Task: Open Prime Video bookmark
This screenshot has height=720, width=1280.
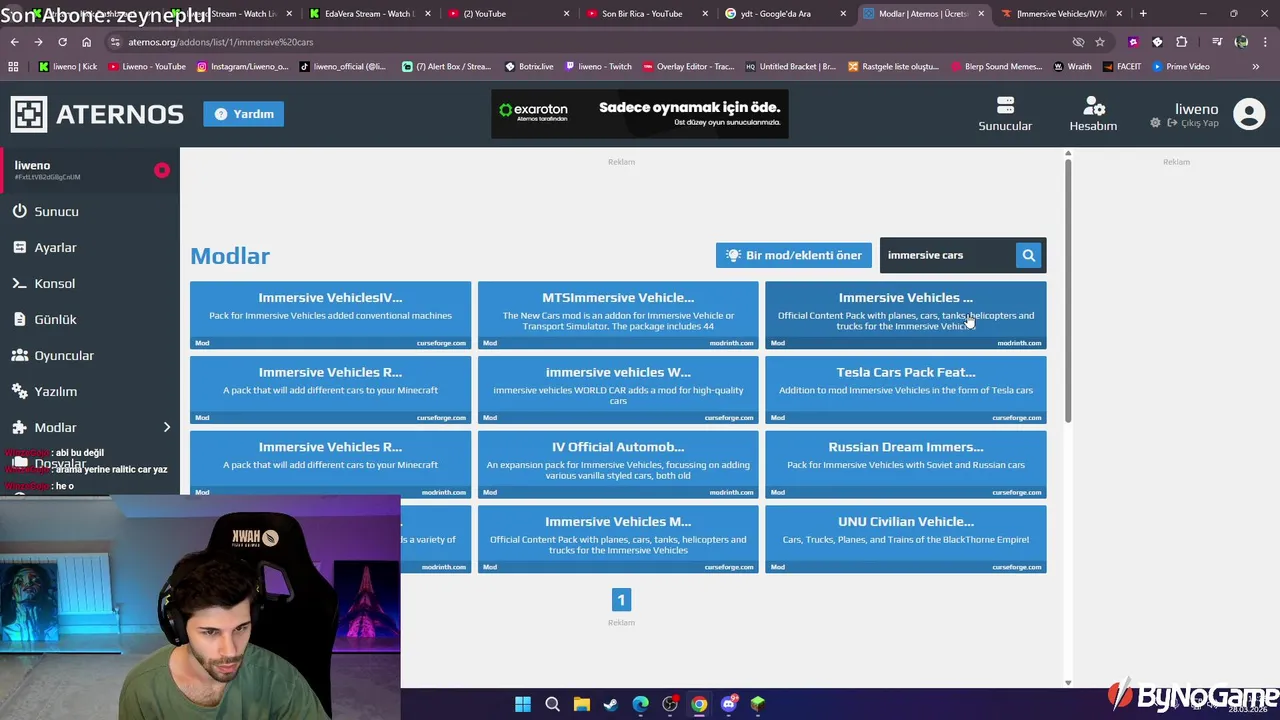Action: tap(1181, 66)
